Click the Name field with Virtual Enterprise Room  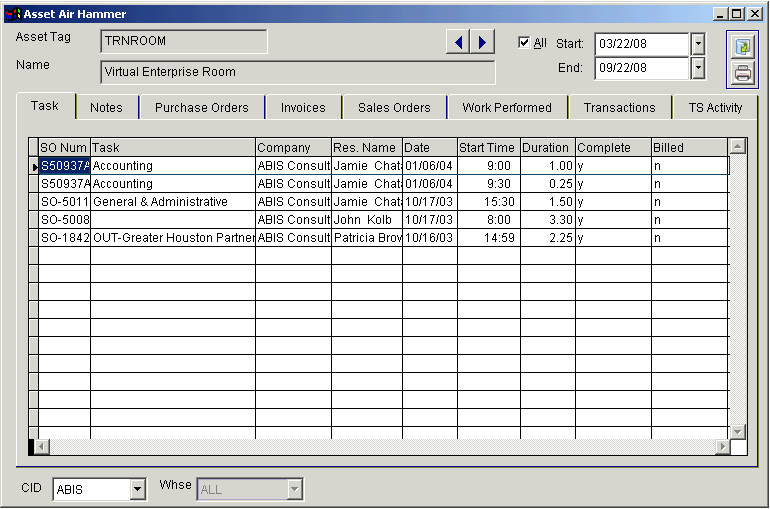pyautogui.click(x=298, y=72)
